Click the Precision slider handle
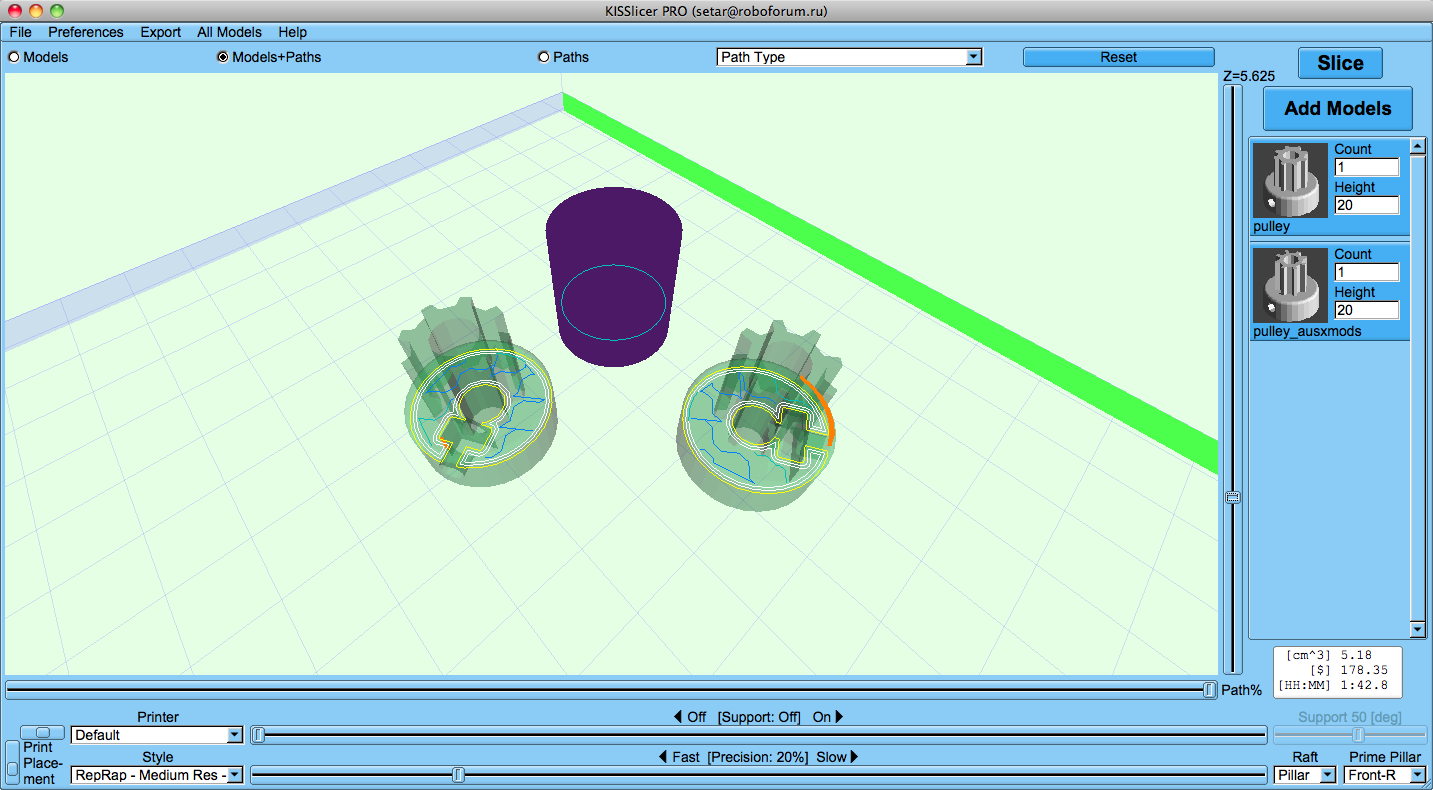The image size is (1433, 790). point(458,775)
